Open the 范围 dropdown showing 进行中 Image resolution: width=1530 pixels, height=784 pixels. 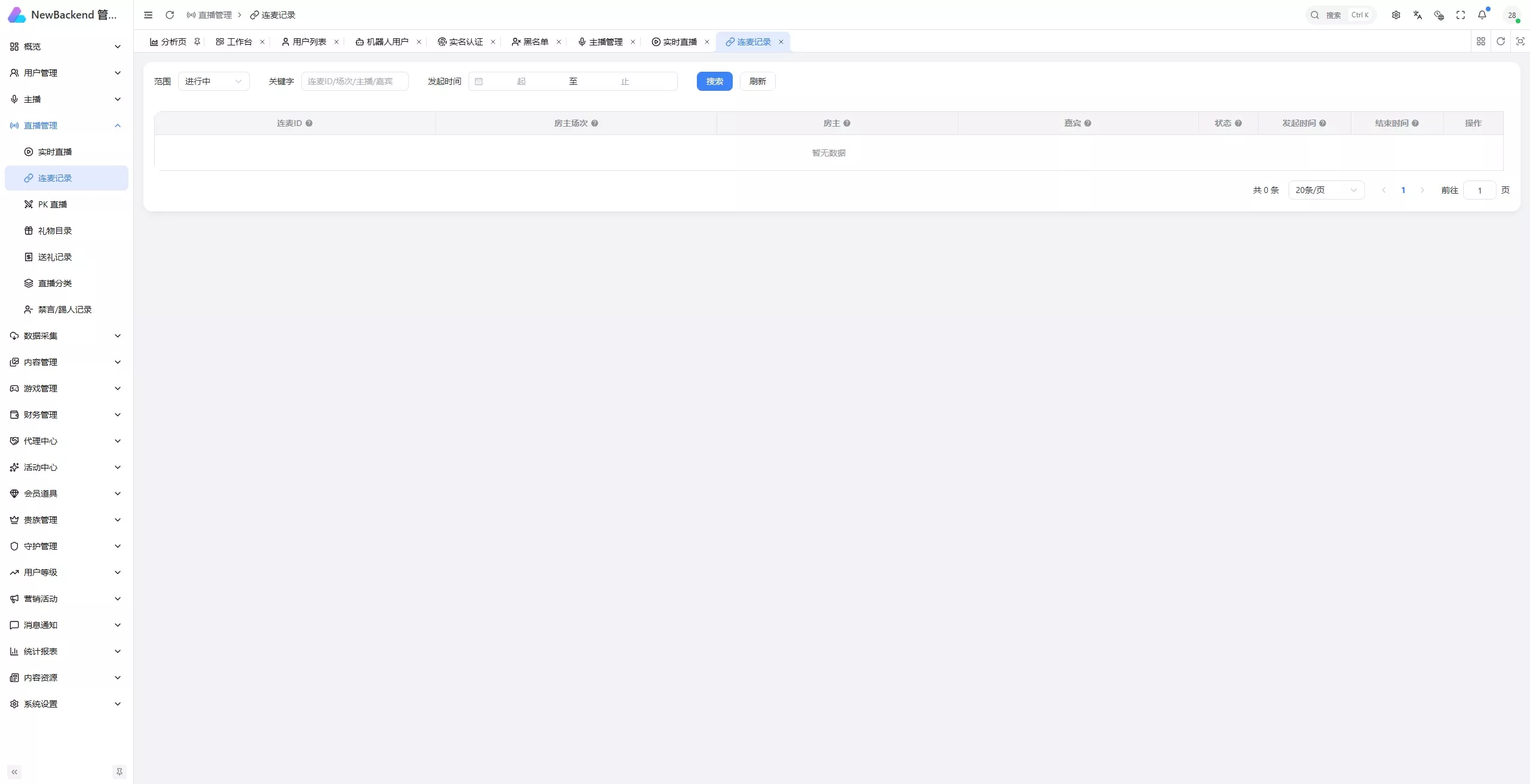(214, 81)
